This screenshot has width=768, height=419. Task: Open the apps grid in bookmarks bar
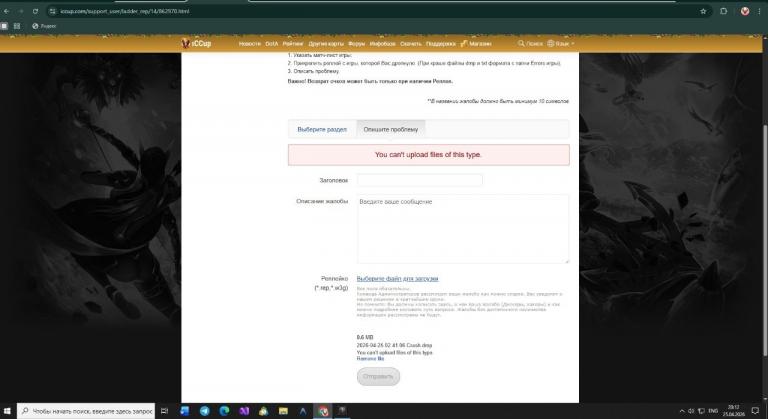tap(17, 26)
